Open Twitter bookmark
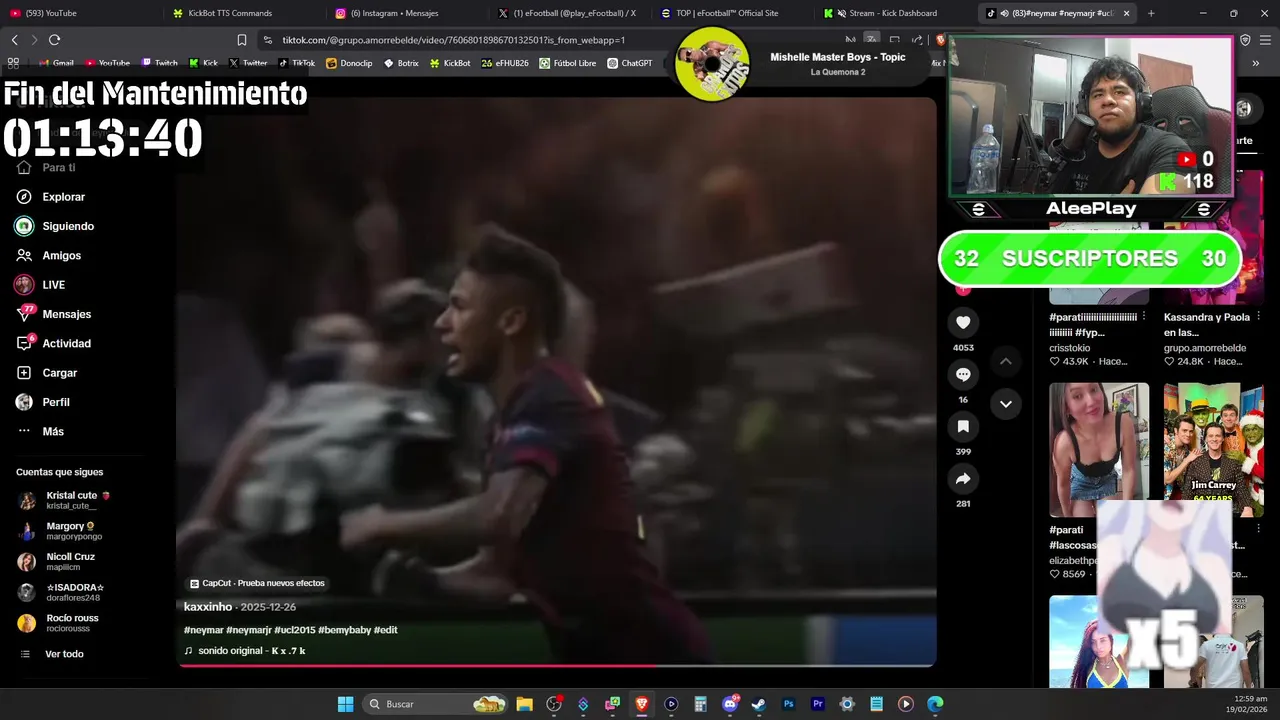Viewport: 1280px width, 720px height. tap(248, 63)
